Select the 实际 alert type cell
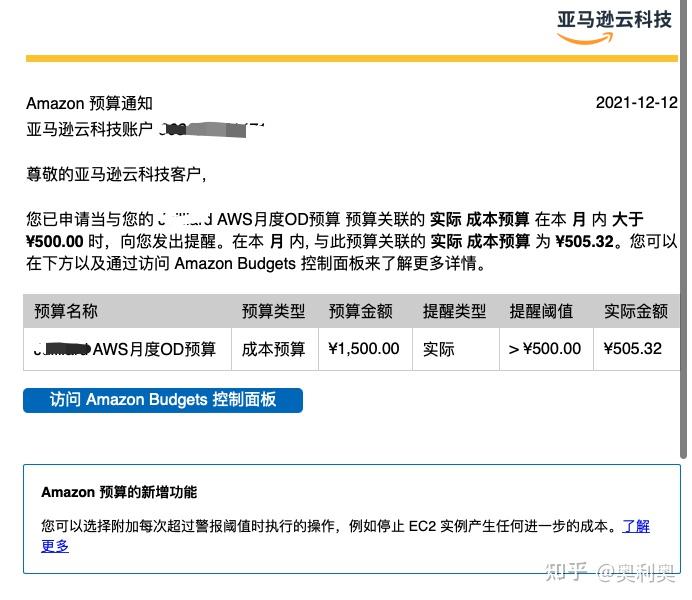The image size is (692, 600). [x=456, y=349]
